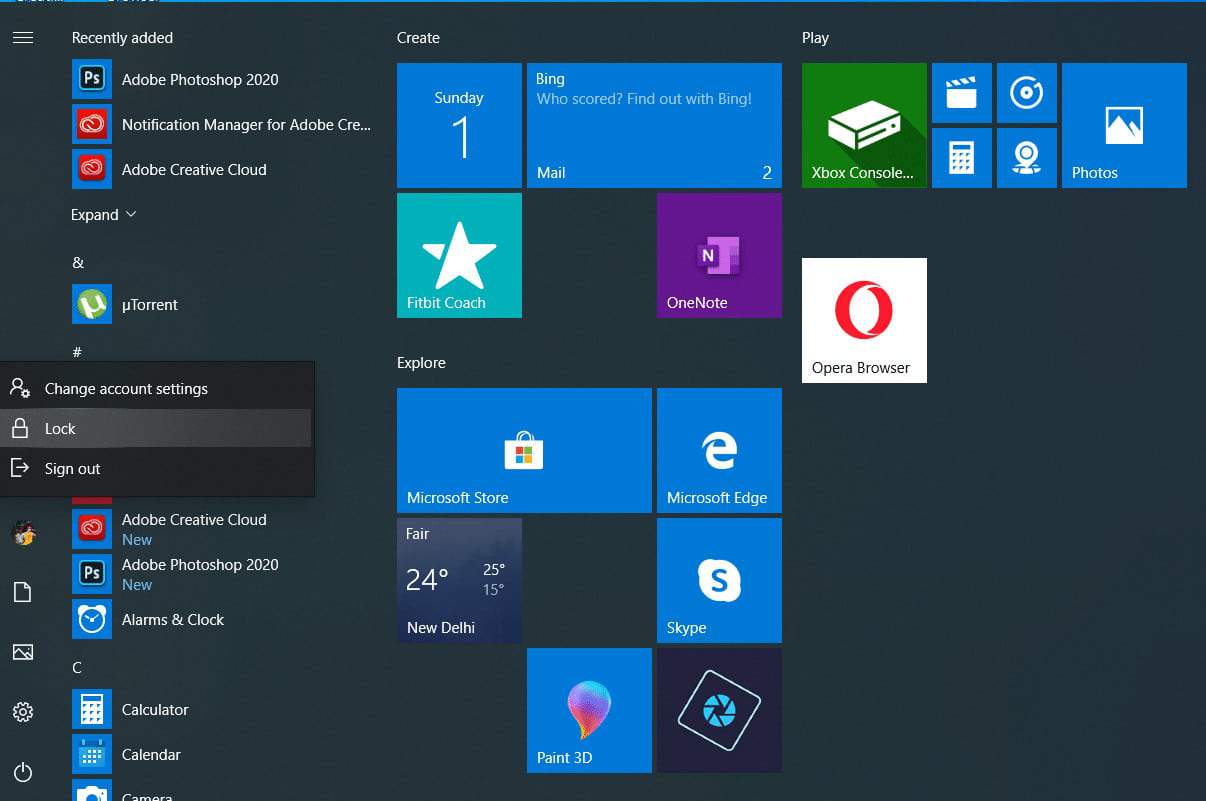The width and height of the screenshot is (1206, 801).
Task: Launch the Opera Browser tile
Action: click(864, 320)
